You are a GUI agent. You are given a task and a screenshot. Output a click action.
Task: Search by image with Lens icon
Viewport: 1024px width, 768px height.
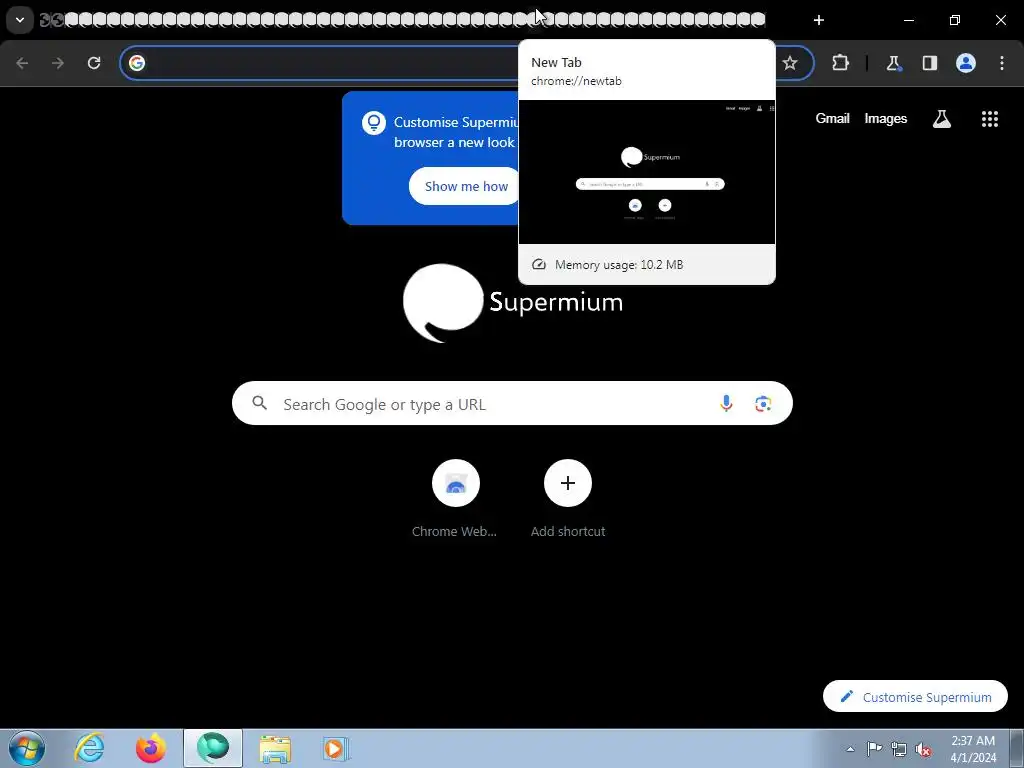763,404
